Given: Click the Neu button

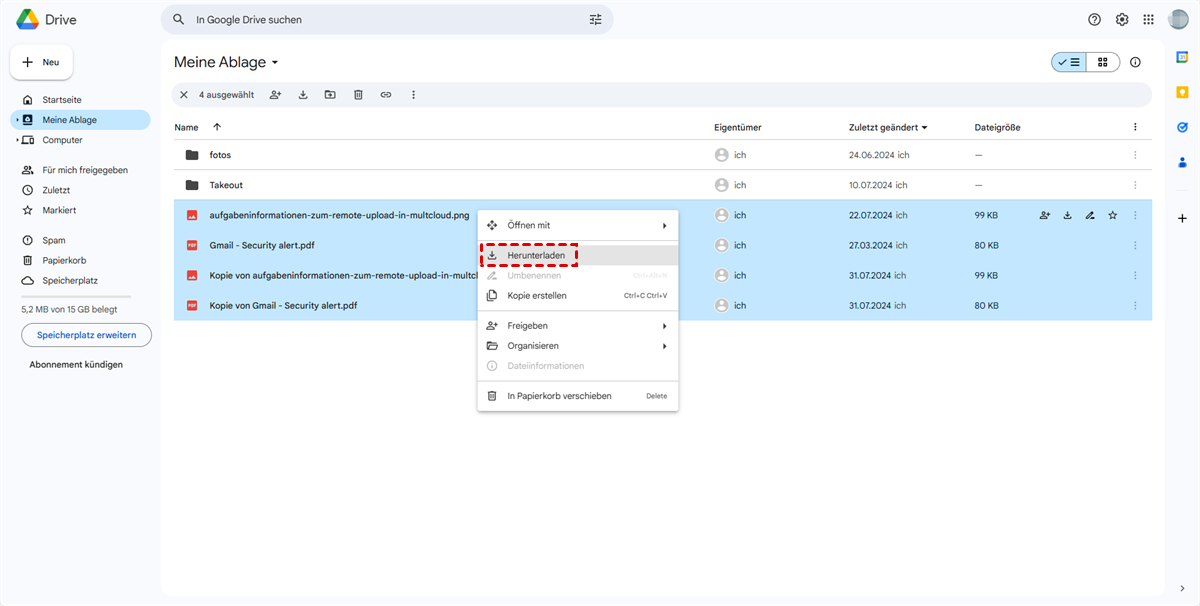Looking at the screenshot, I should tap(42, 62).
